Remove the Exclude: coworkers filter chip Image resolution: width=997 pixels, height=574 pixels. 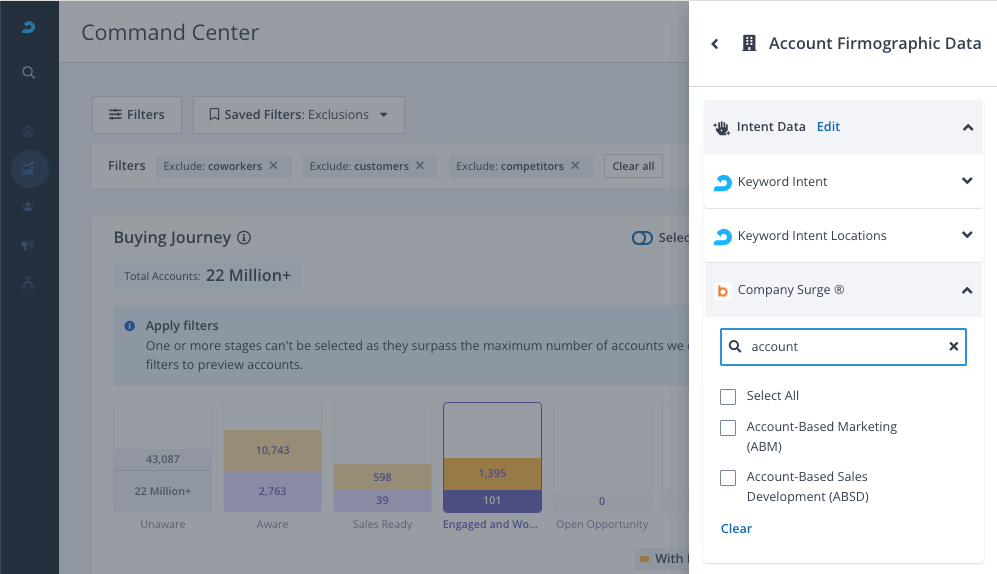click(273, 166)
